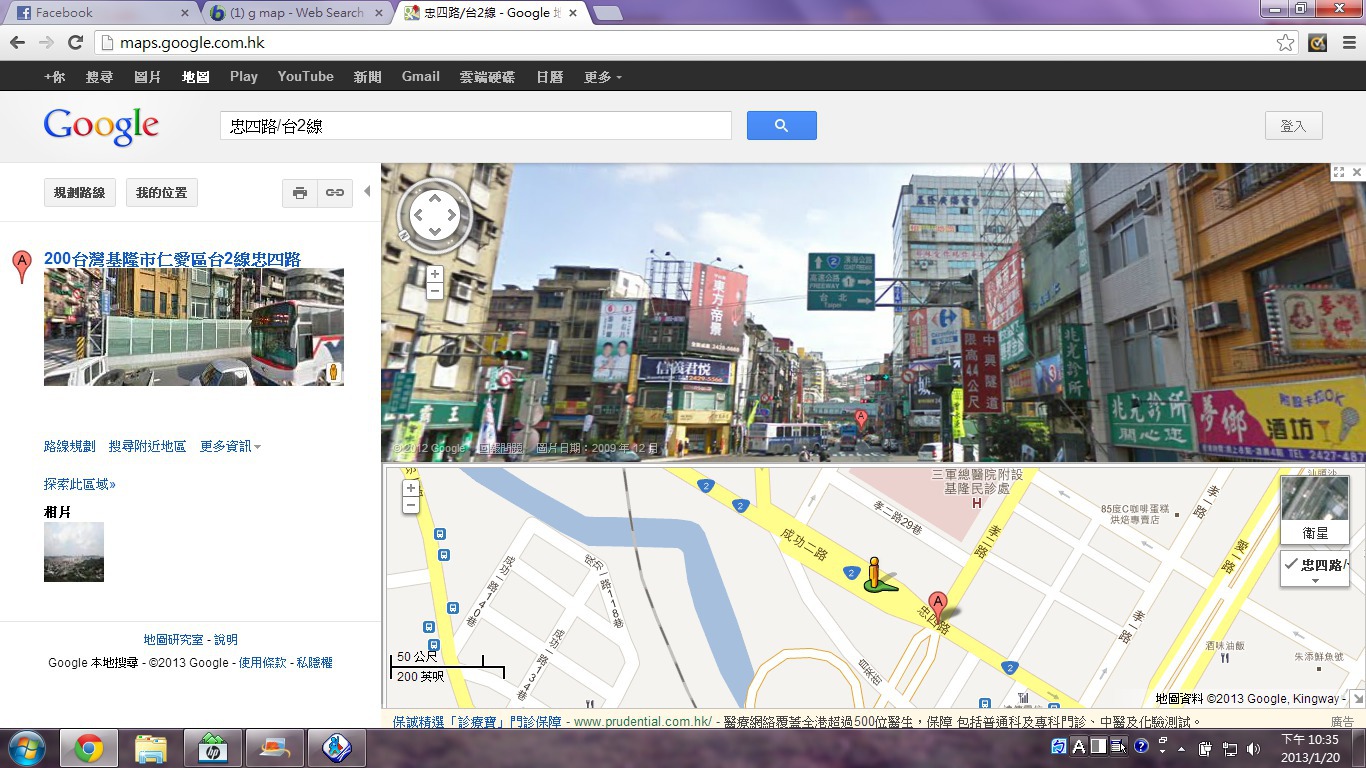Click the network tray icon
Screen dimensions: 1366x768
point(1229,747)
